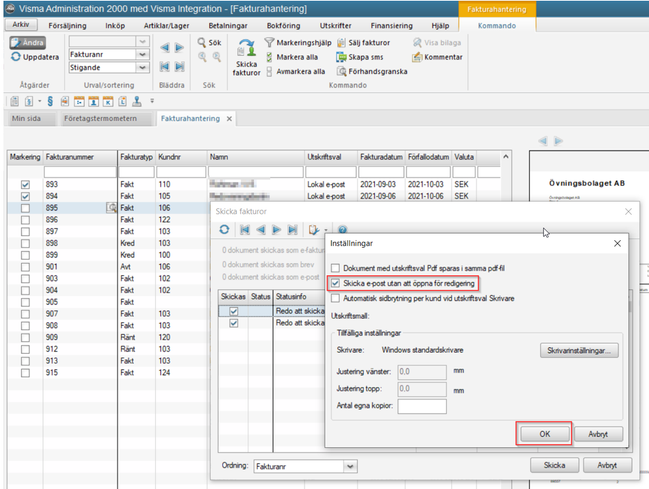This screenshot has width=649, height=489.
Task: Click help icon in Skicka fakturor dialog
Action: [342, 229]
